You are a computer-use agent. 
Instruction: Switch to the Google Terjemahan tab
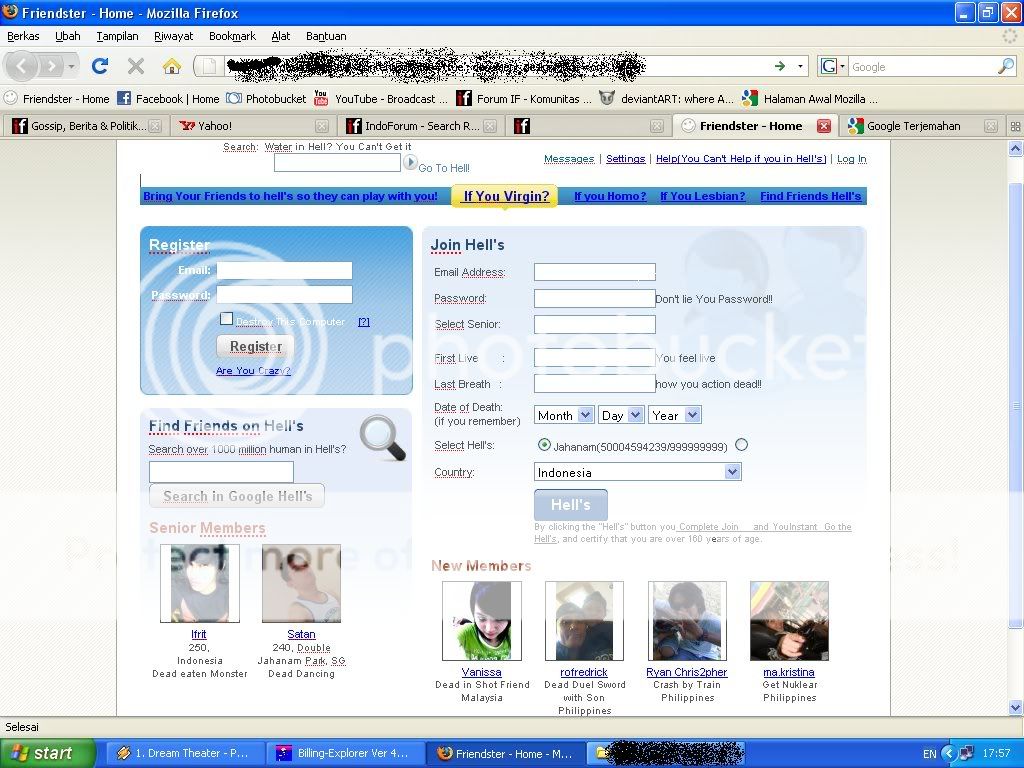point(921,126)
